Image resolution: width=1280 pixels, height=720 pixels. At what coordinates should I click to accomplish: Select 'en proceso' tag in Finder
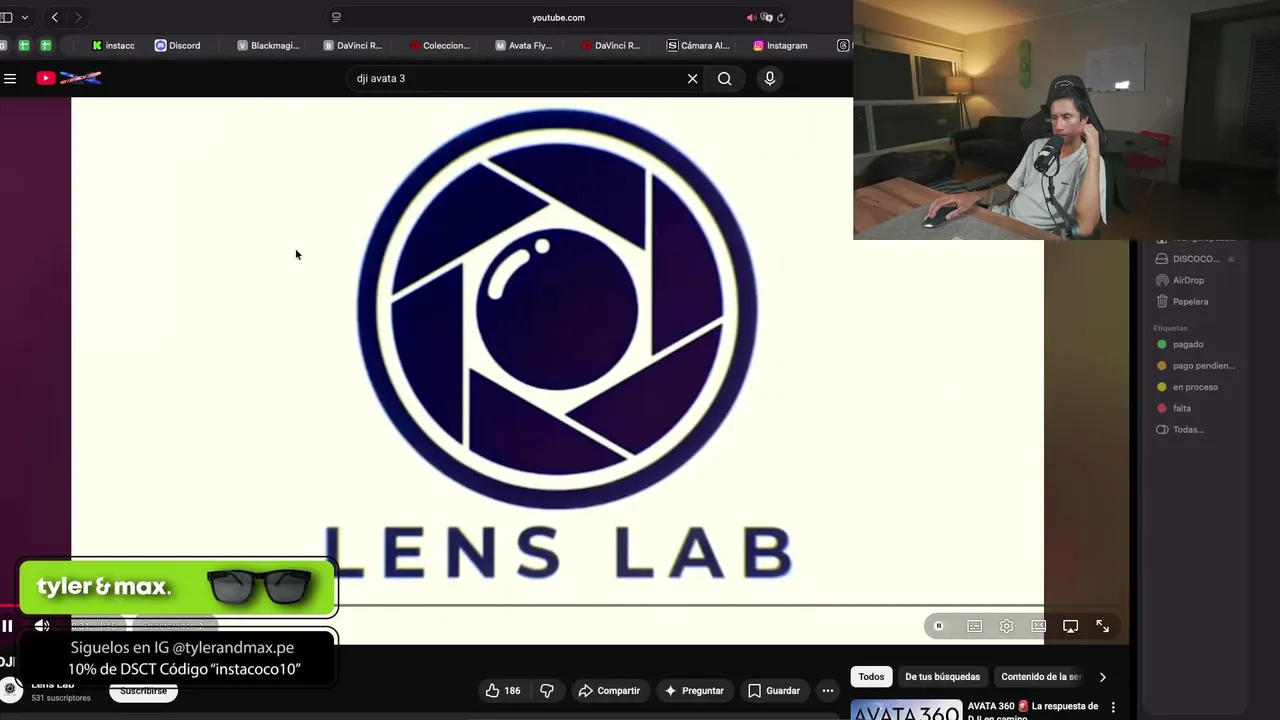pos(1187,387)
